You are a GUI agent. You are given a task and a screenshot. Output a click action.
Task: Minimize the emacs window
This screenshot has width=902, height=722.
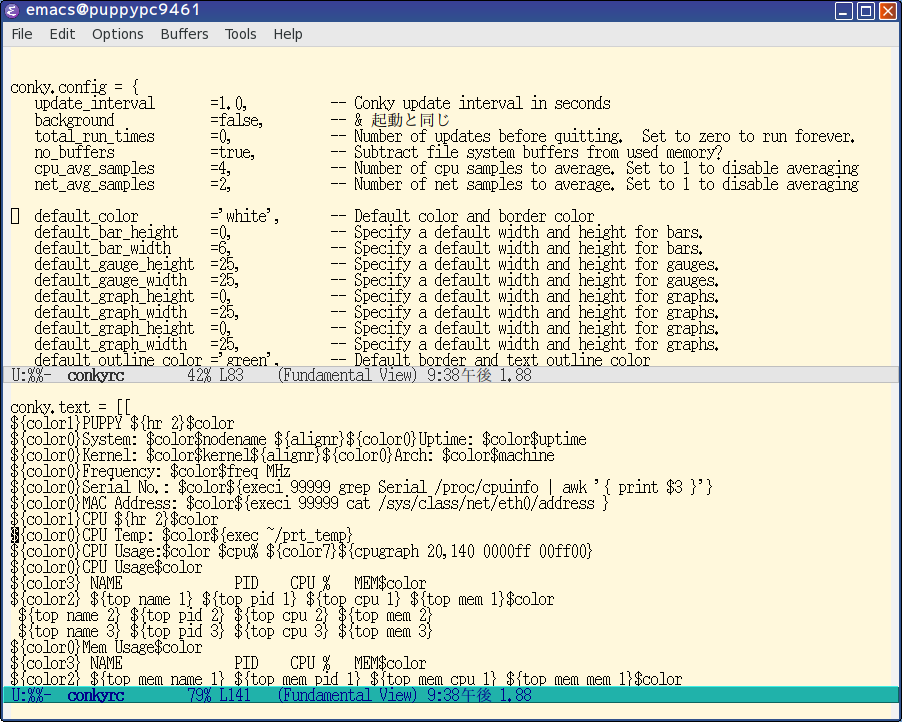click(x=844, y=11)
